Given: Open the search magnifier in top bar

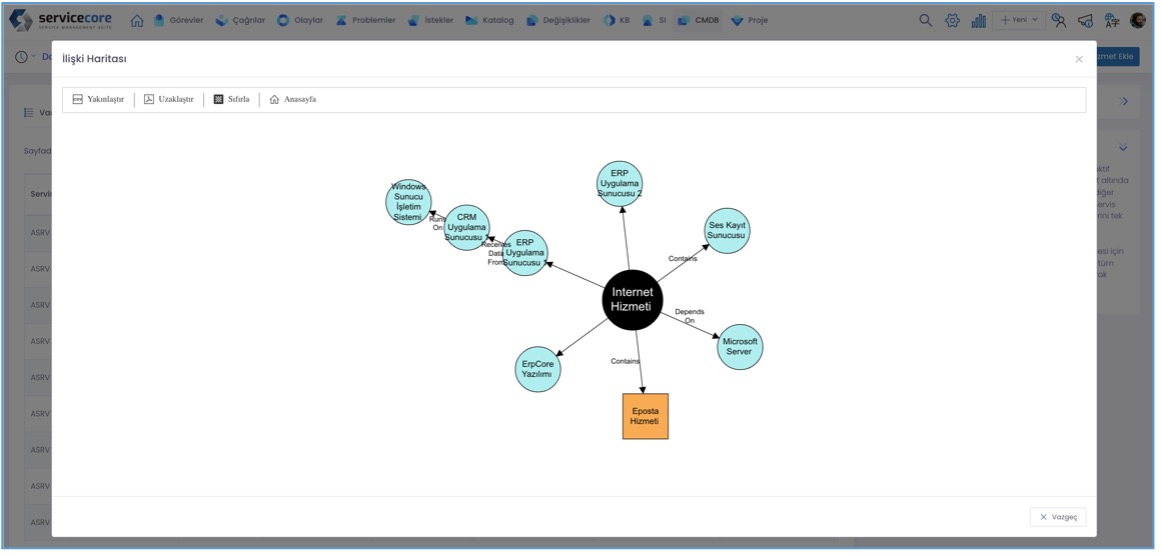Looking at the screenshot, I should (x=926, y=20).
